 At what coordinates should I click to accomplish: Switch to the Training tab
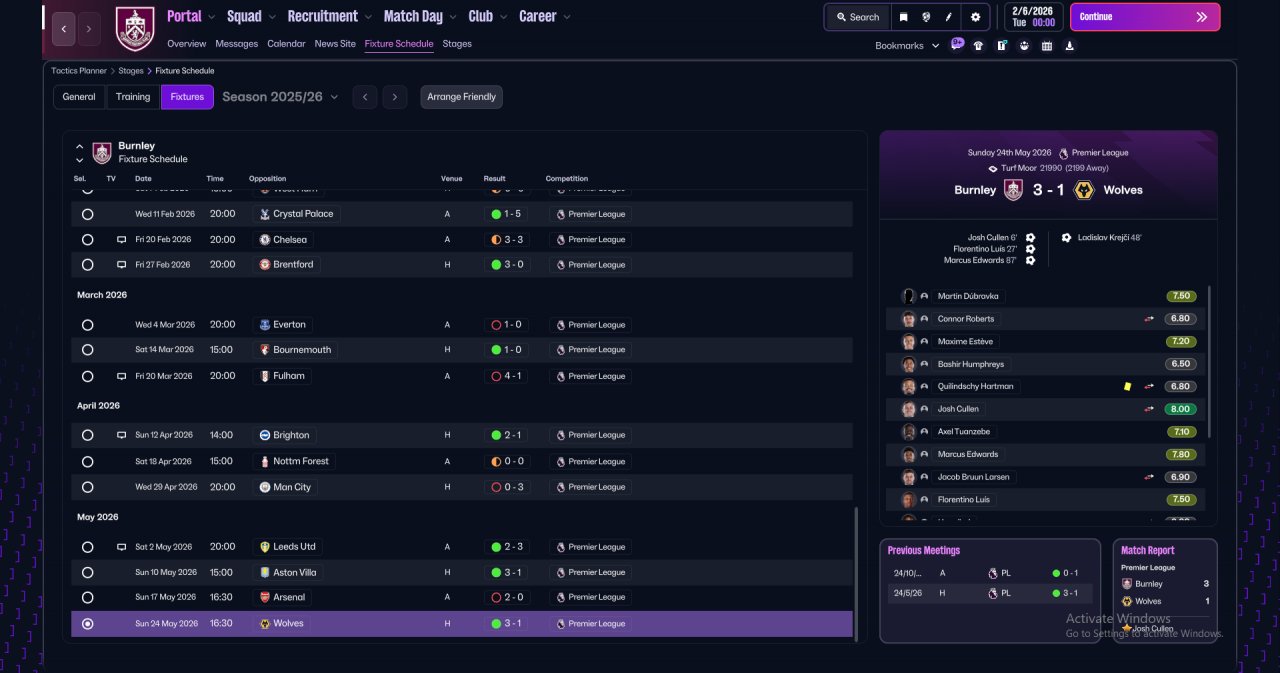coord(133,97)
